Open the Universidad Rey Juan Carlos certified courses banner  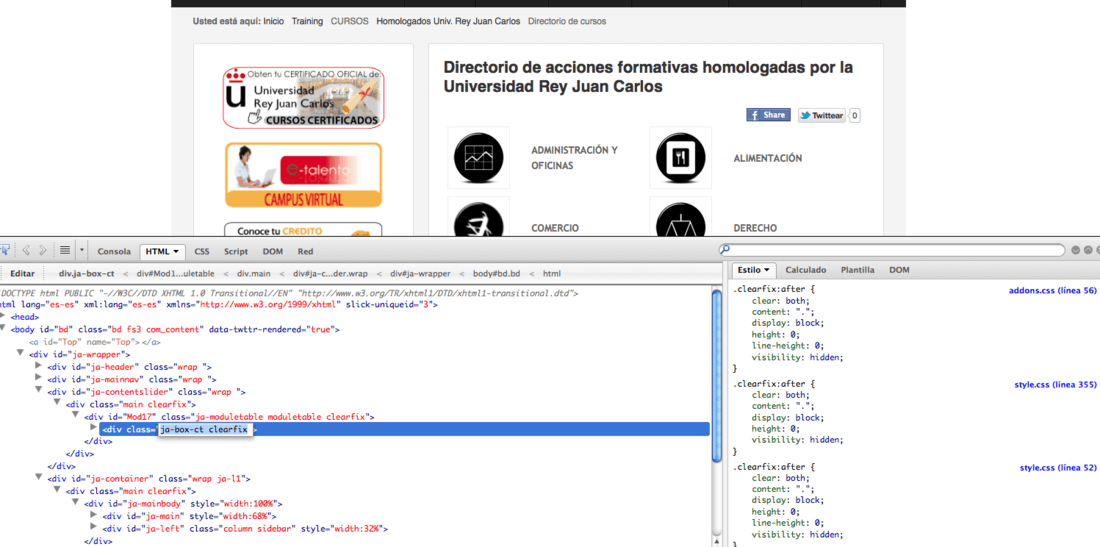pos(304,97)
